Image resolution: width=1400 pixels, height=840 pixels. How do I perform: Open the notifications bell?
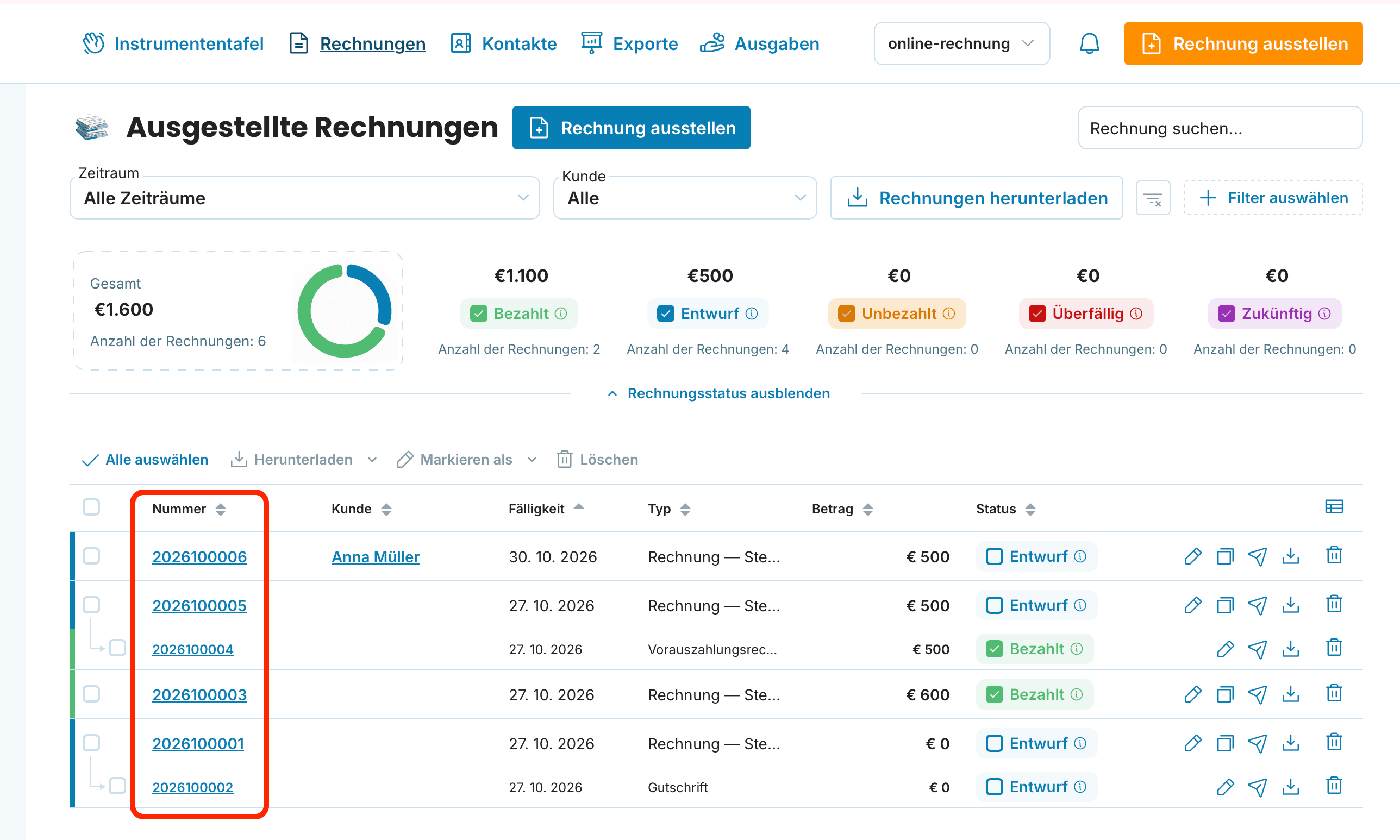click(1089, 43)
